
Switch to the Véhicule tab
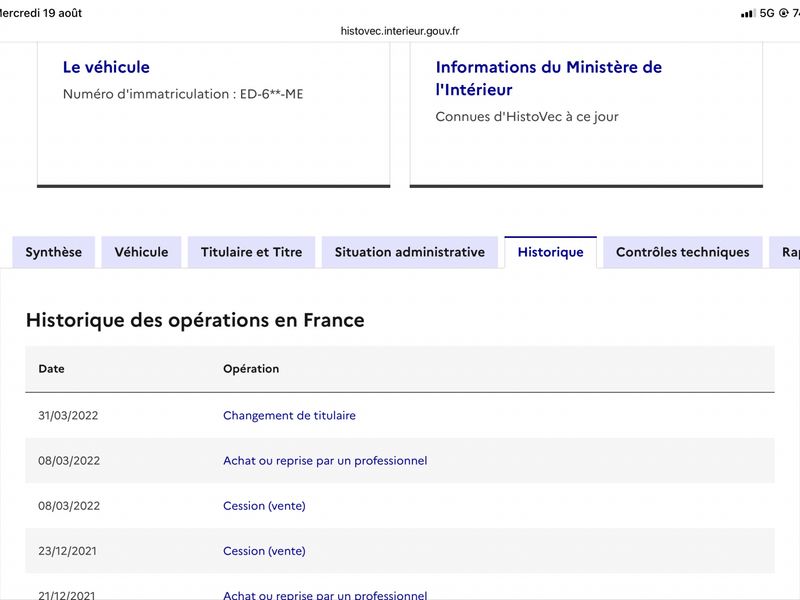coord(141,252)
